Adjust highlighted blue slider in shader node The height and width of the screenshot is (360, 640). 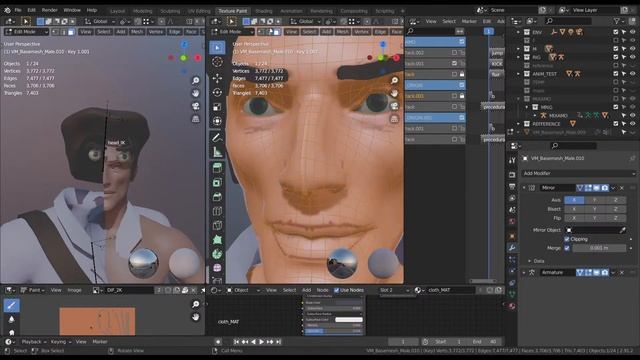pyautogui.click(x=333, y=331)
